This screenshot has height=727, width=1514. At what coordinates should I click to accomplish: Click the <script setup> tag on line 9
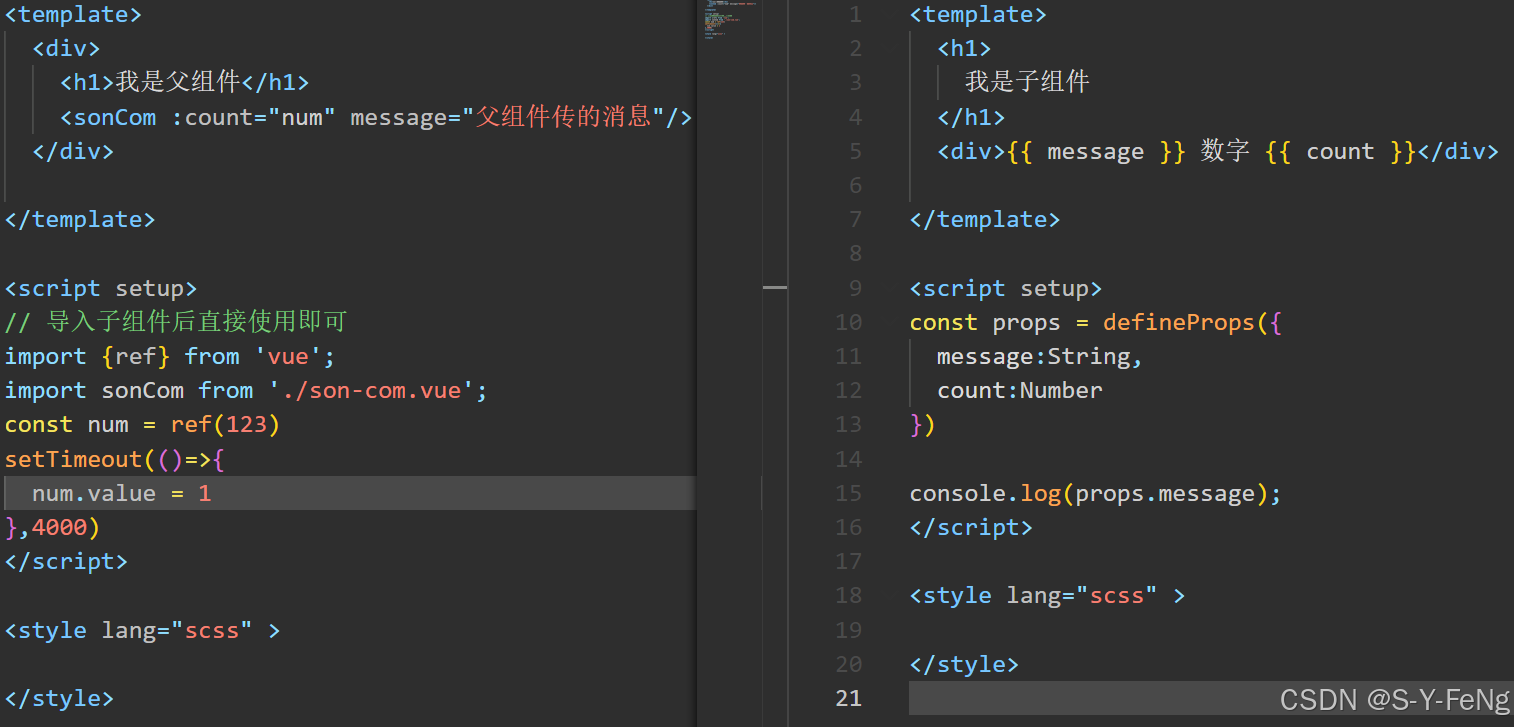click(1006, 289)
